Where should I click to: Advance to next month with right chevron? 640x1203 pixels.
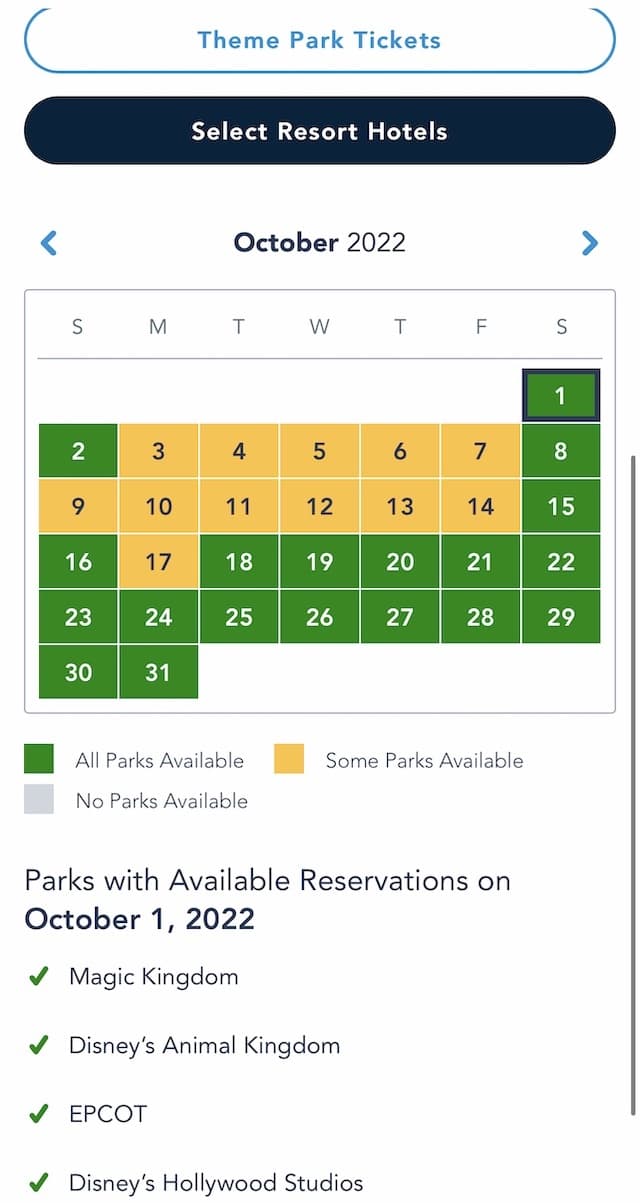tap(590, 242)
